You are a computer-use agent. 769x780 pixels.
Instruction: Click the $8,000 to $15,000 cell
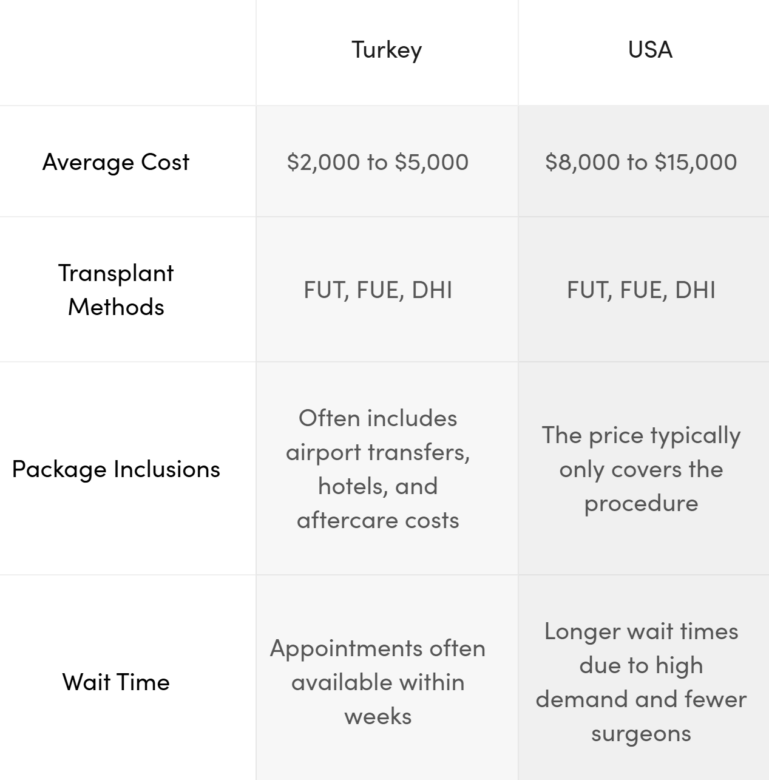(x=641, y=162)
